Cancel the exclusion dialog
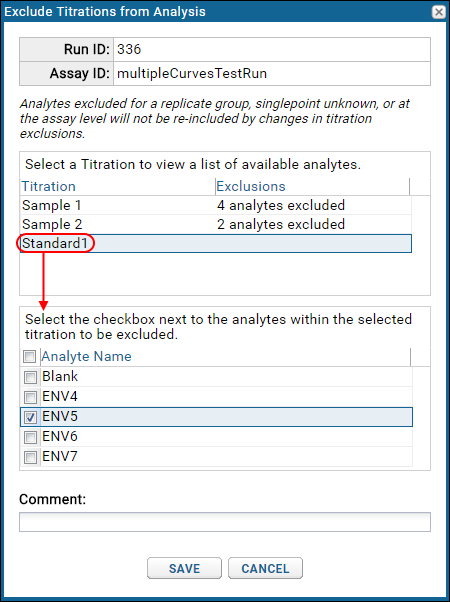Viewport: 450px width, 602px height. coord(265,568)
